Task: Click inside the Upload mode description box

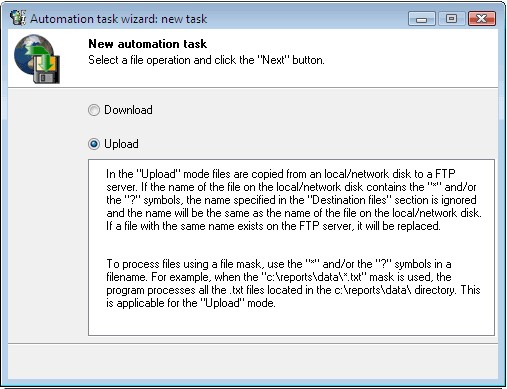Action: [x=291, y=247]
